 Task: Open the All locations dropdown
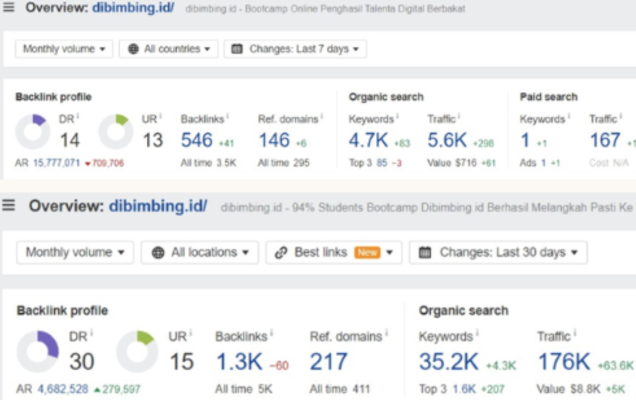coord(199,253)
